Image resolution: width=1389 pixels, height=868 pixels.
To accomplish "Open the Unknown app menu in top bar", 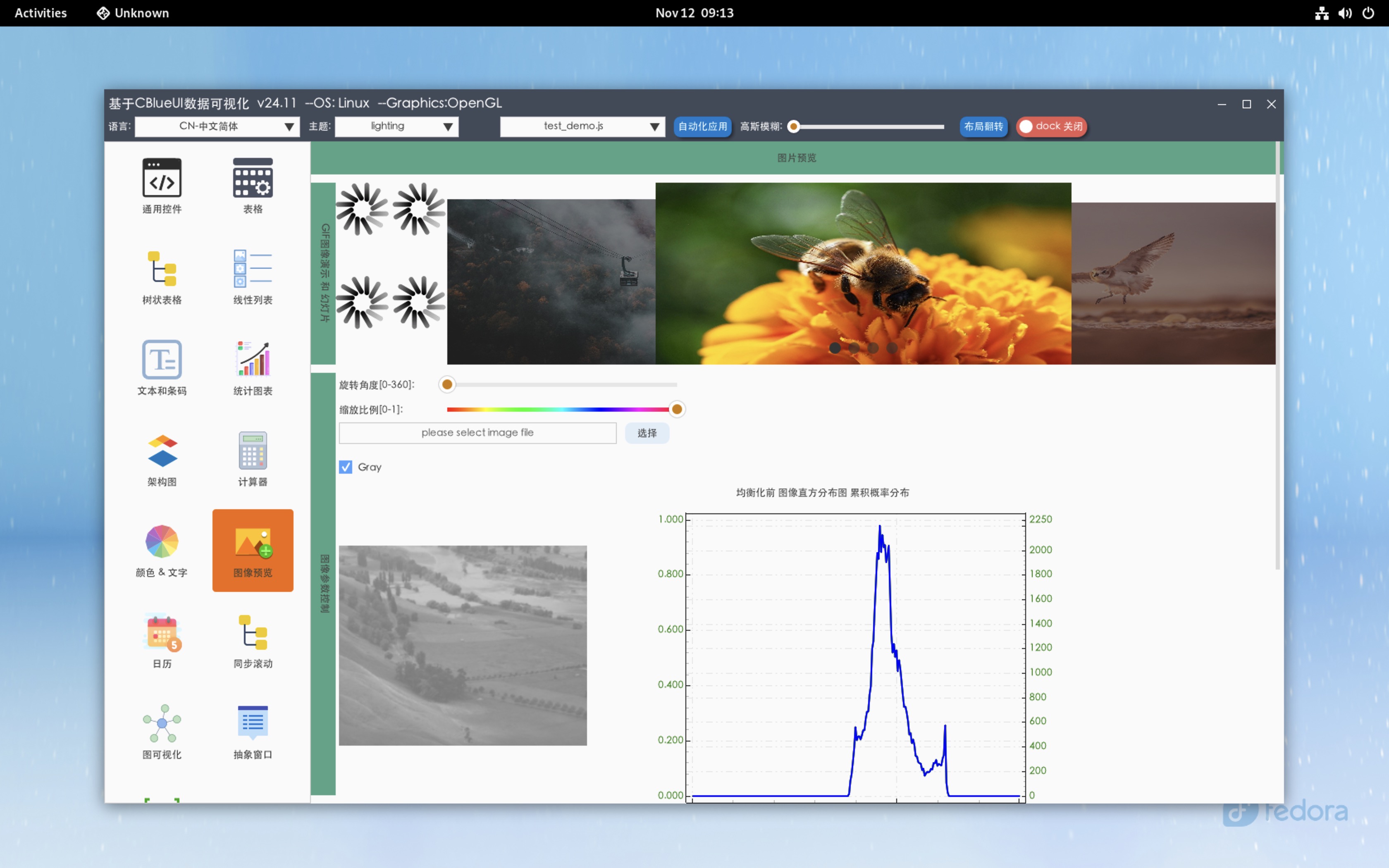I will (133, 13).
